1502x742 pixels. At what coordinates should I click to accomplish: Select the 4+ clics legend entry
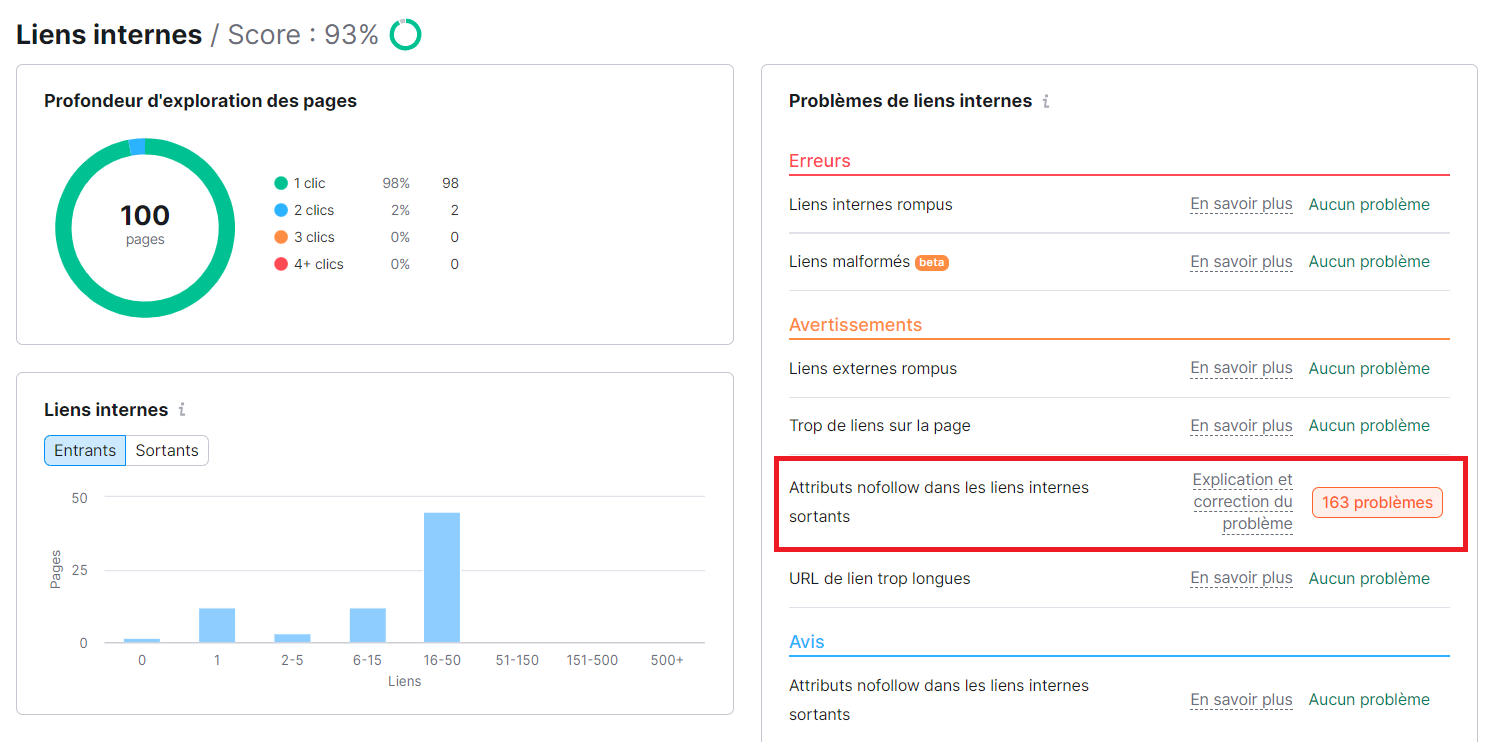(x=309, y=264)
